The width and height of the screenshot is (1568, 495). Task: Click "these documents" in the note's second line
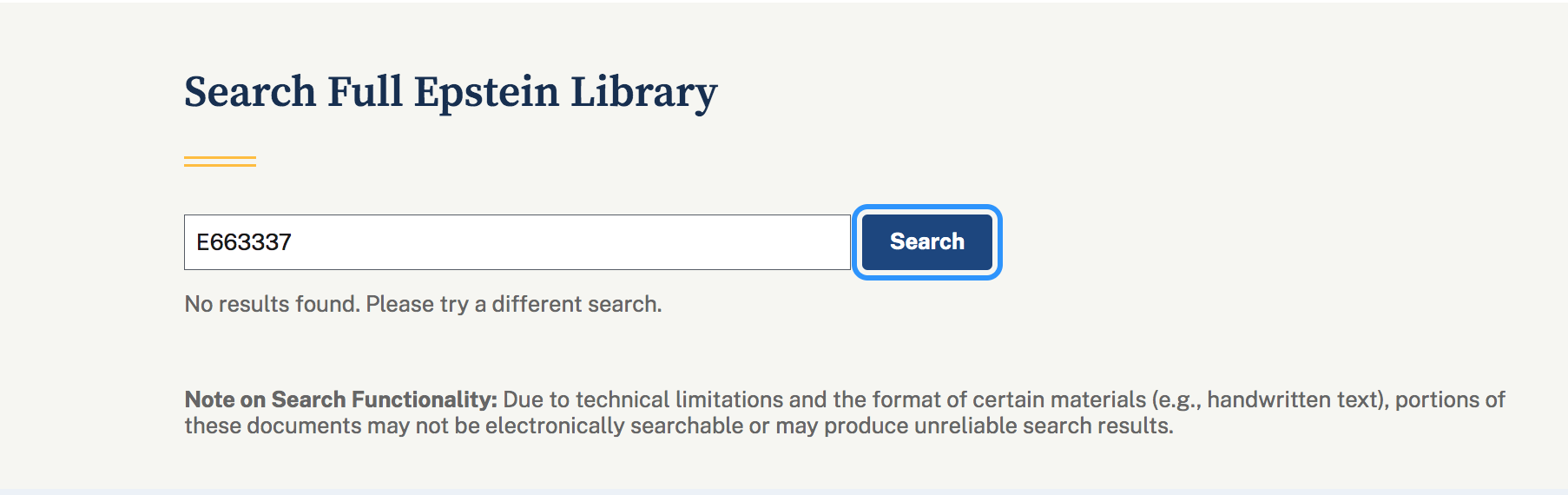[273, 426]
